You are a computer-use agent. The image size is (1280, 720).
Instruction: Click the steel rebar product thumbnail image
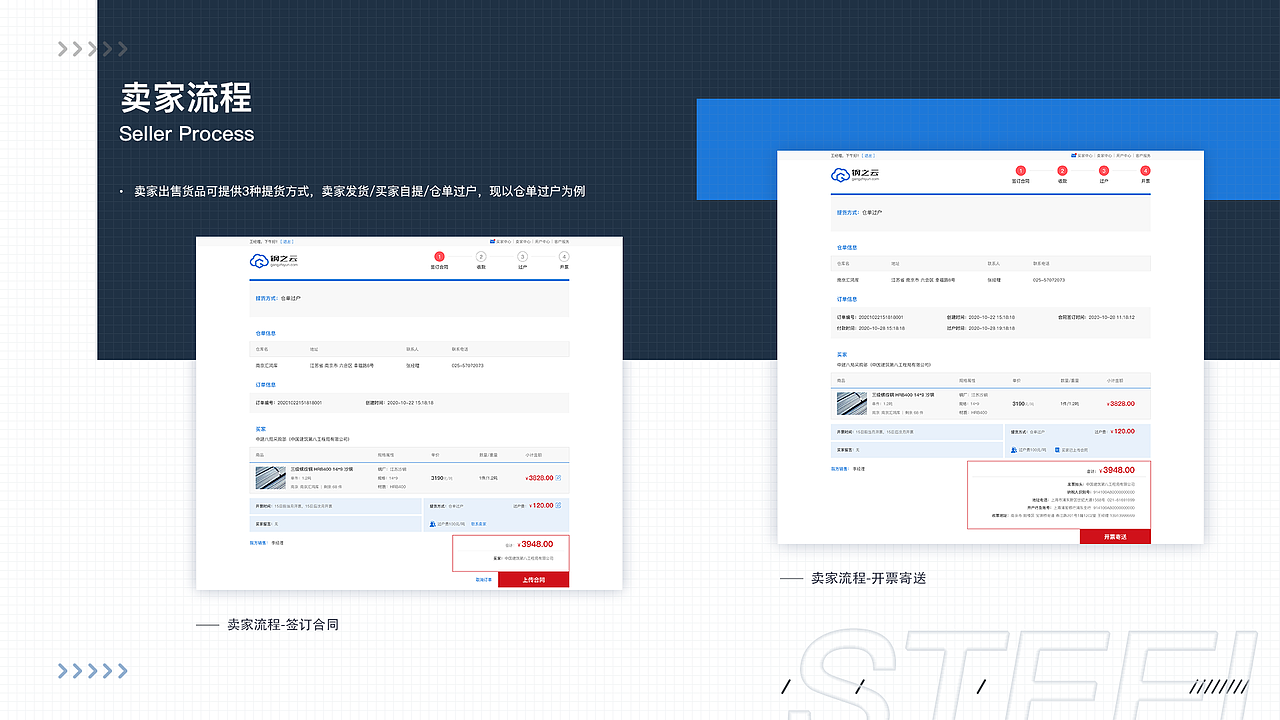(271, 477)
